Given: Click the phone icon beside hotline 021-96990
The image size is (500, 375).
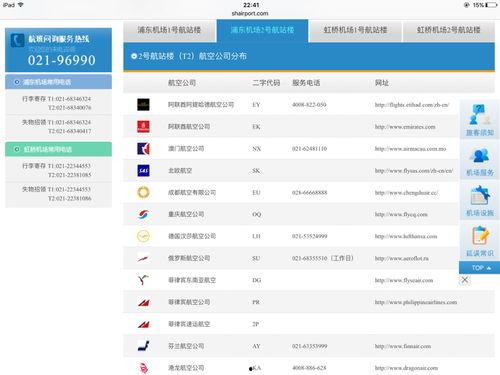Looking at the screenshot, I should [x=17, y=40].
